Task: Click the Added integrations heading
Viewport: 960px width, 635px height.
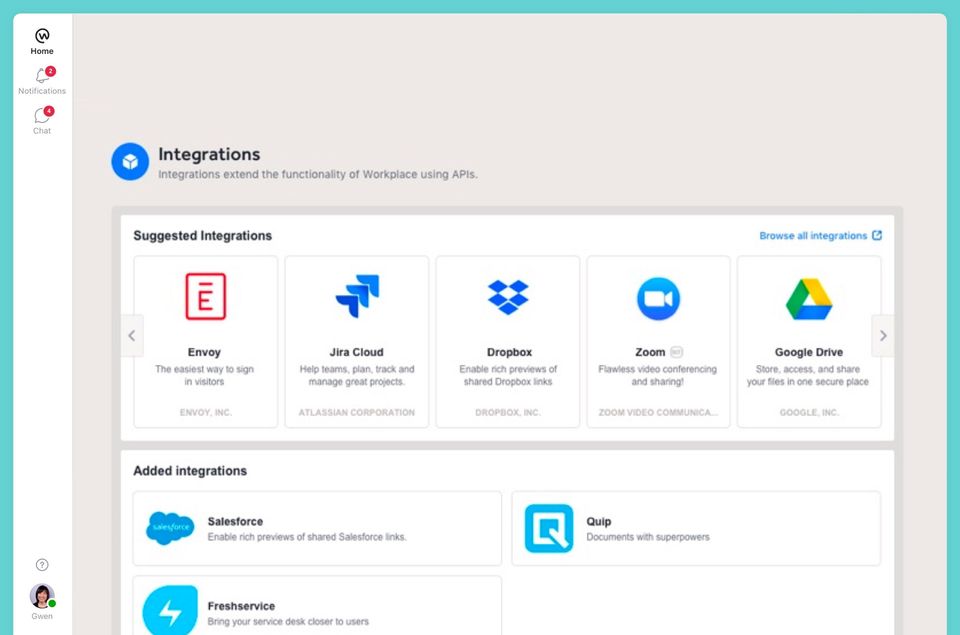Action: pos(190,471)
